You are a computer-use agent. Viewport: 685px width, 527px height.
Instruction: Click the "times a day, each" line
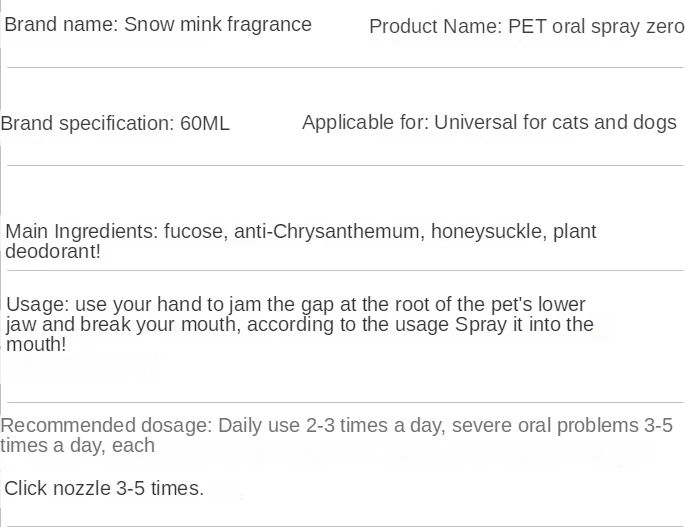point(78,445)
